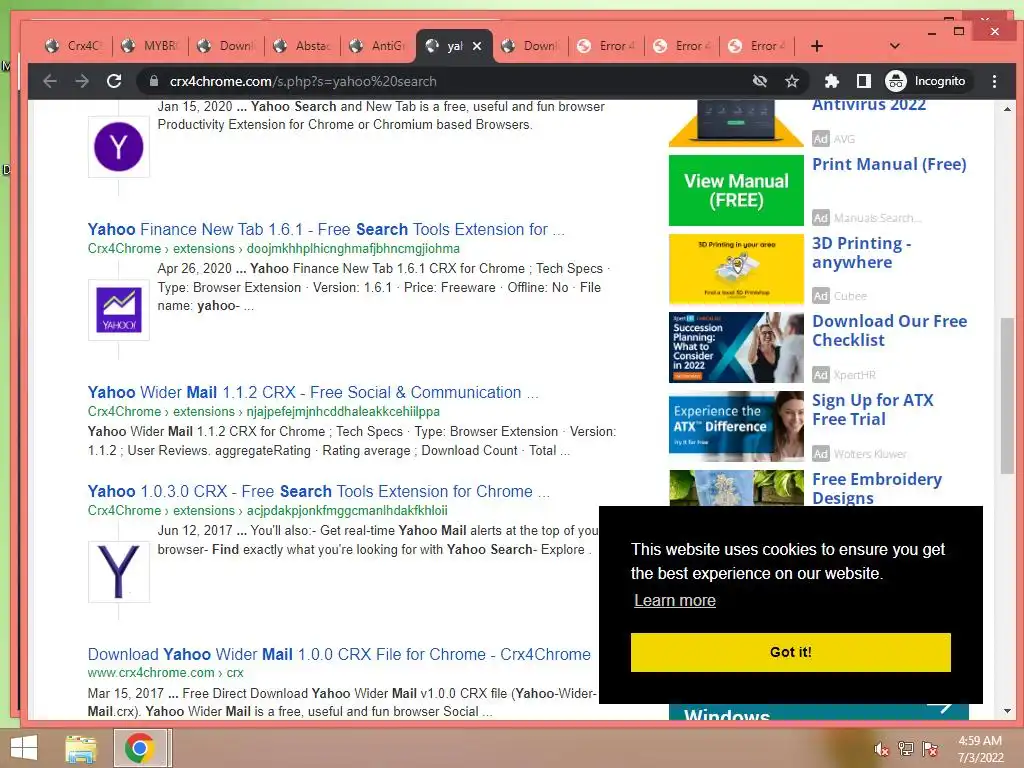Click the scroll down arrow
Viewport: 1024px width, 768px height.
coord(1006,711)
